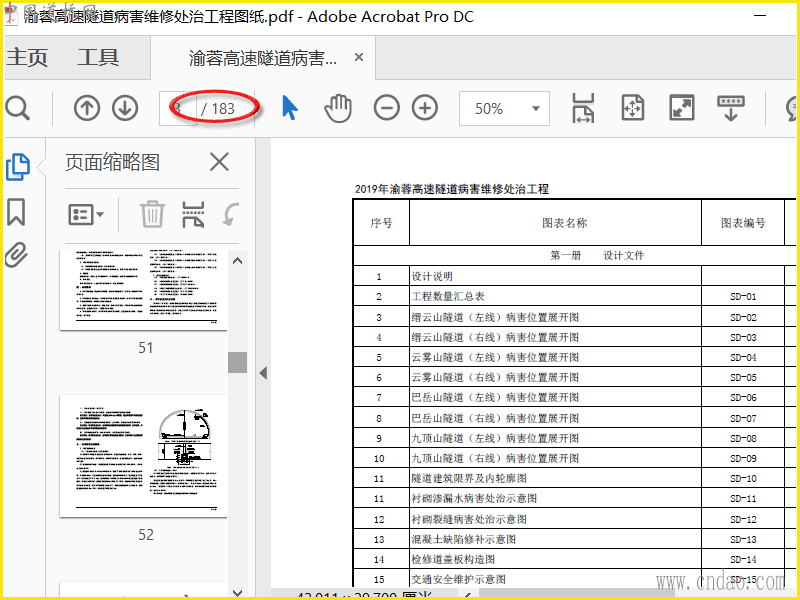Click the fit one full page icon
This screenshot has height=600, width=800.
click(x=633, y=108)
